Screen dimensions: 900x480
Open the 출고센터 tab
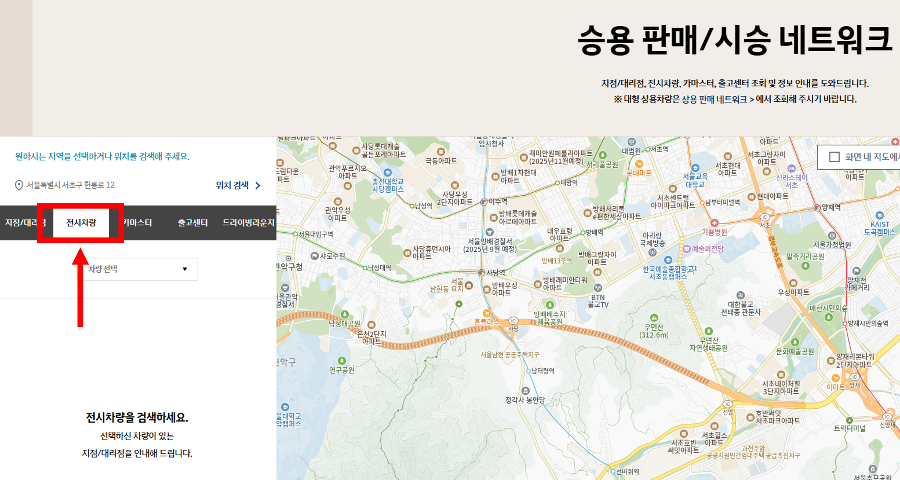point(192,223)
